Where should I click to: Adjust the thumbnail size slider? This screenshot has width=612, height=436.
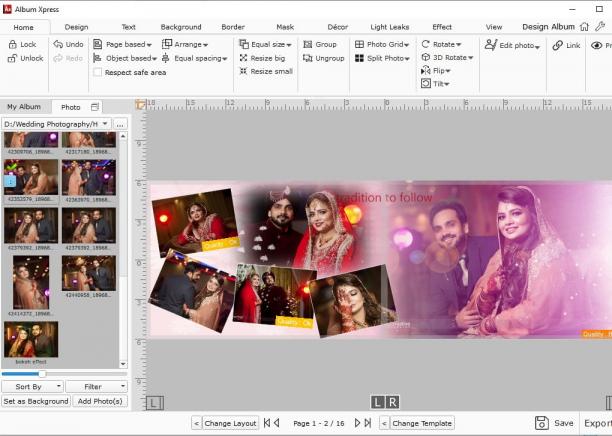pos(42,374)
